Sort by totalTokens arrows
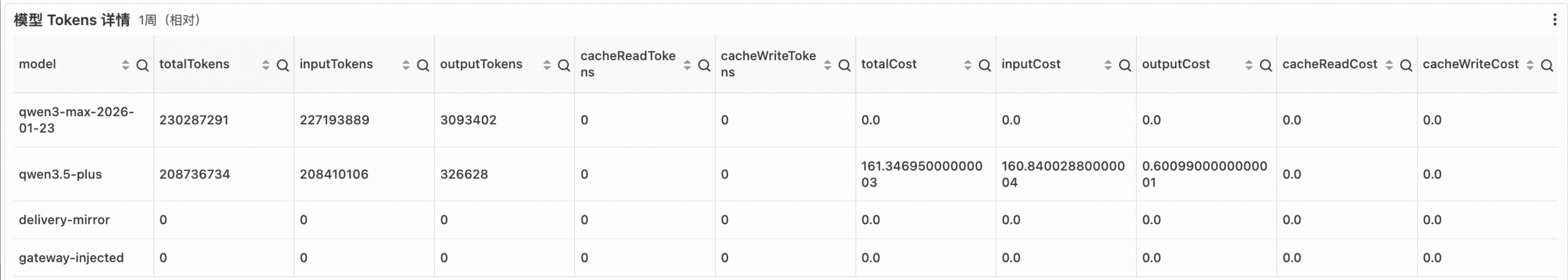Image resolution: width=1568 pixels, height=280 pixels. point(265,66)
